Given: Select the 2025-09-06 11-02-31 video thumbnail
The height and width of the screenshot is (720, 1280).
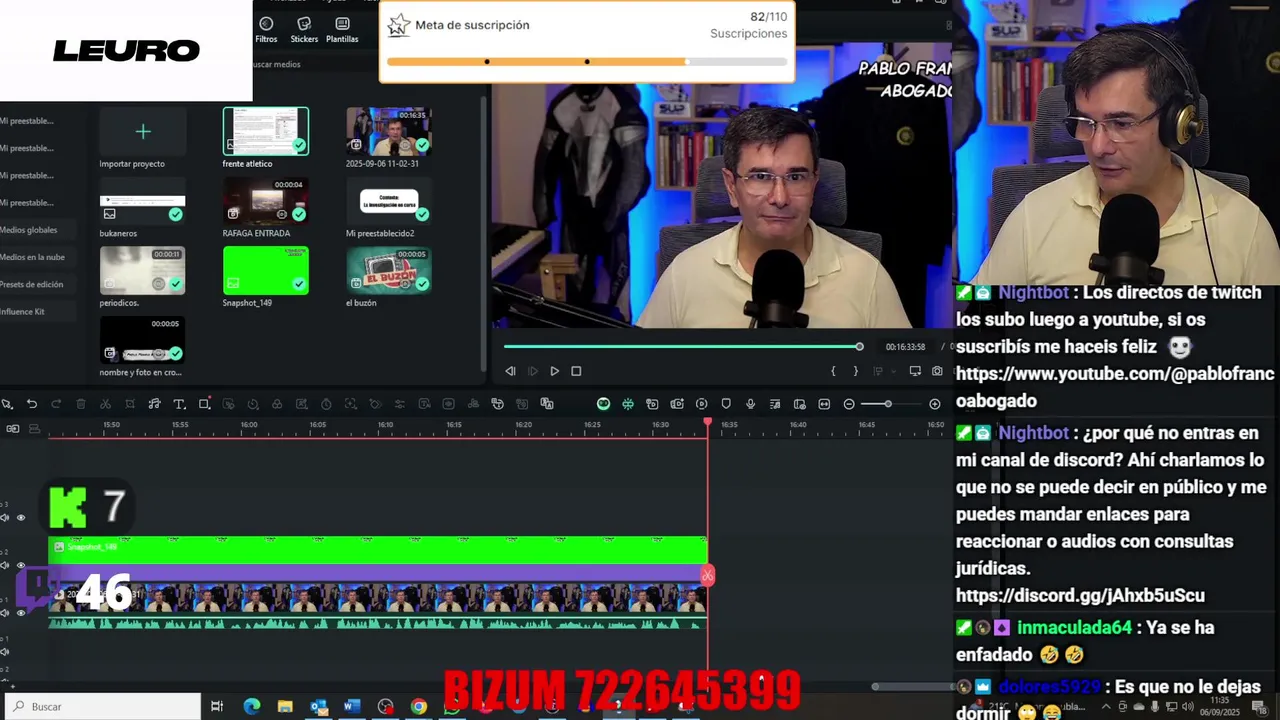Looking at the screenshot, I should [x=389, y=131].
